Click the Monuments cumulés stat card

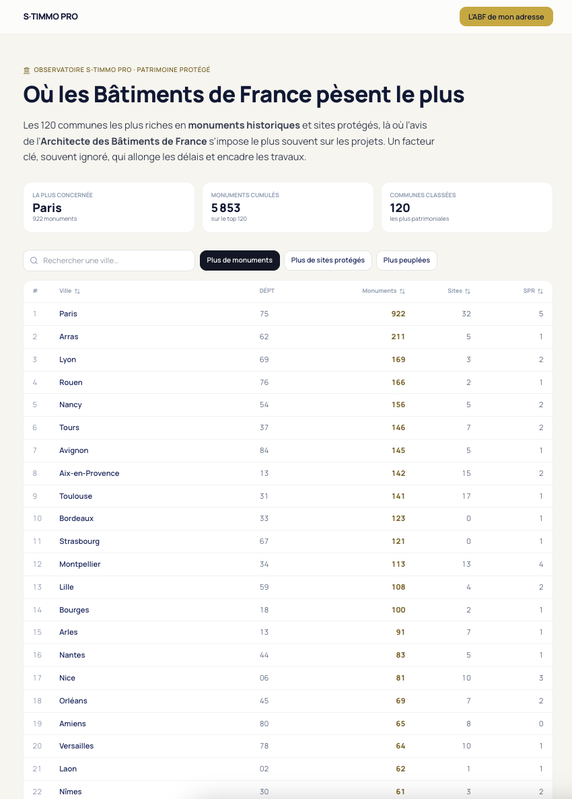pyautogui.click(x=288, y=207)
